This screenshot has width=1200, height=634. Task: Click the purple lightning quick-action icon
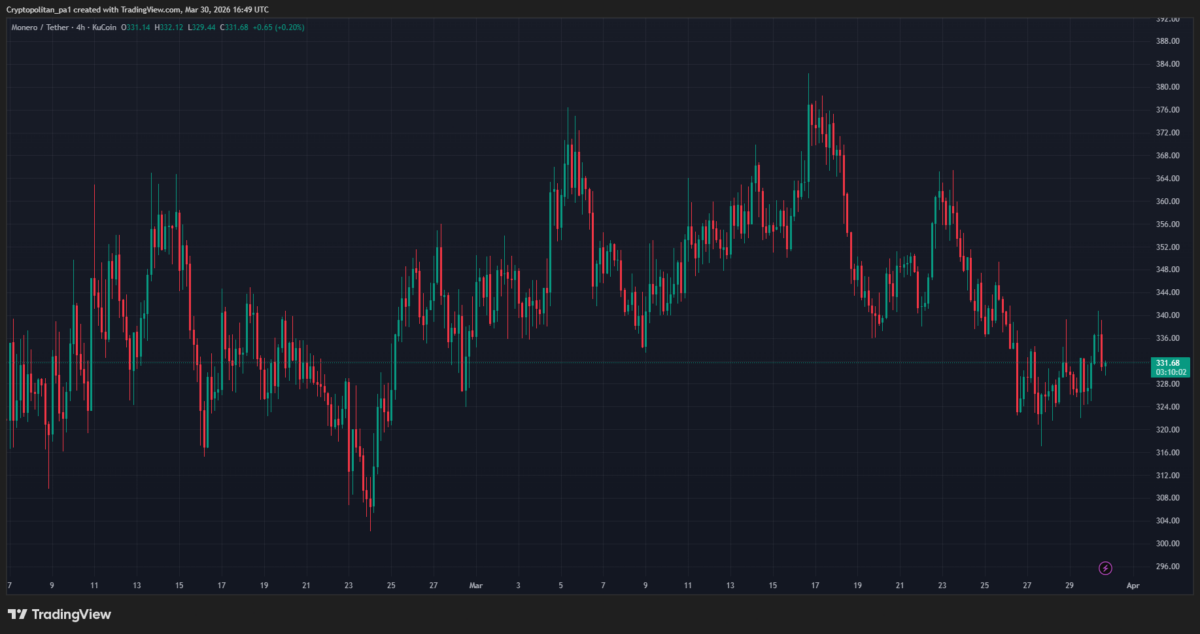(x=1105, y=568)
